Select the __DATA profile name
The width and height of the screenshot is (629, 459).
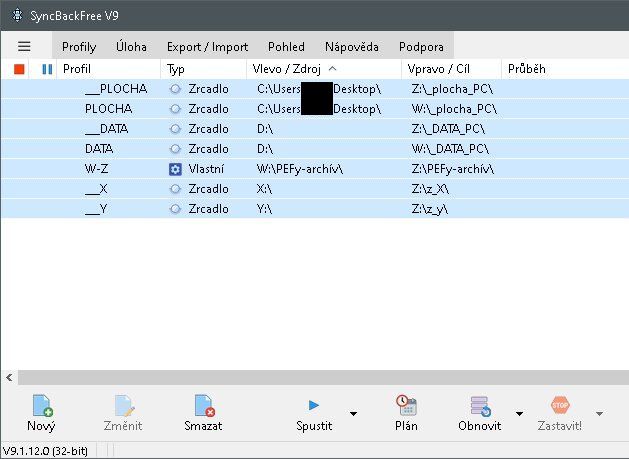[x=106, y=129]
